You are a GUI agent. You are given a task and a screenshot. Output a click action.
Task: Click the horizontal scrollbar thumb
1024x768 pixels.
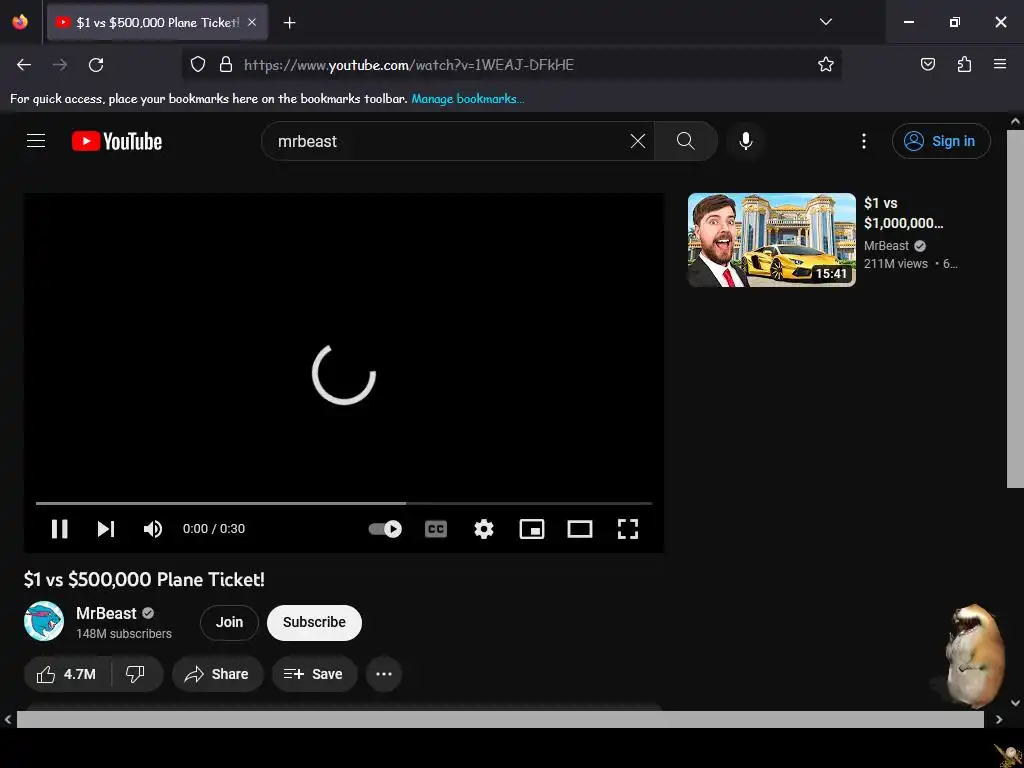(x=500, y=719)
